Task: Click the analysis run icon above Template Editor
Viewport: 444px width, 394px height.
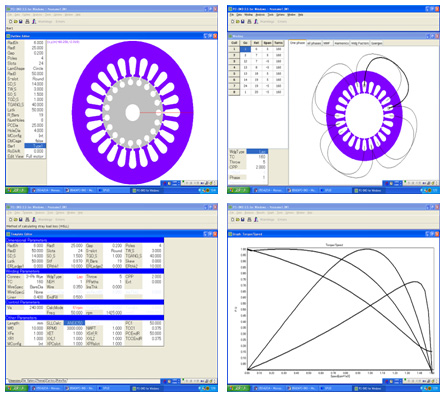Action: point(34,220)
